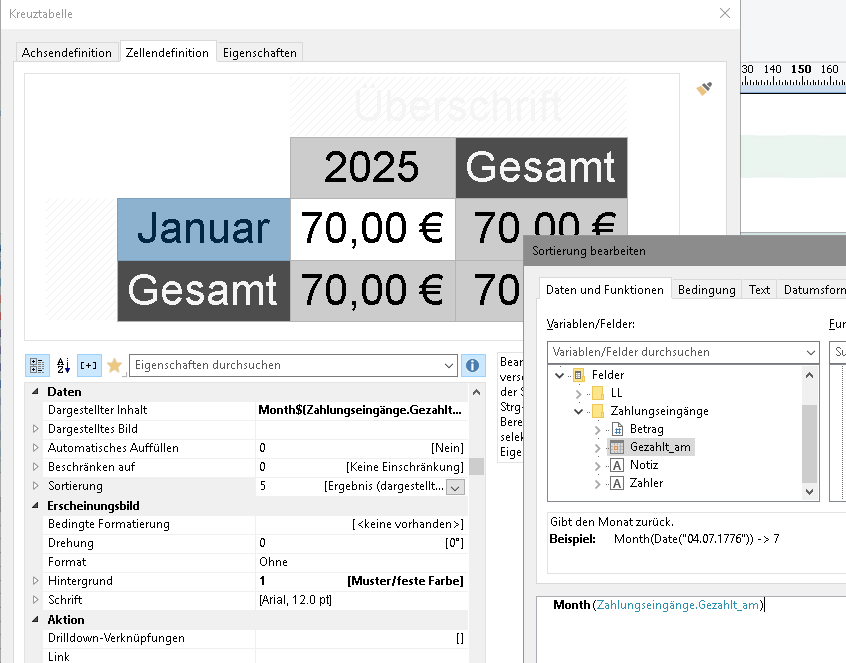The height and width of the screenshot is (663, 846).
Task: Click the Überschrift title placeholder
Action: pos(458,106)
